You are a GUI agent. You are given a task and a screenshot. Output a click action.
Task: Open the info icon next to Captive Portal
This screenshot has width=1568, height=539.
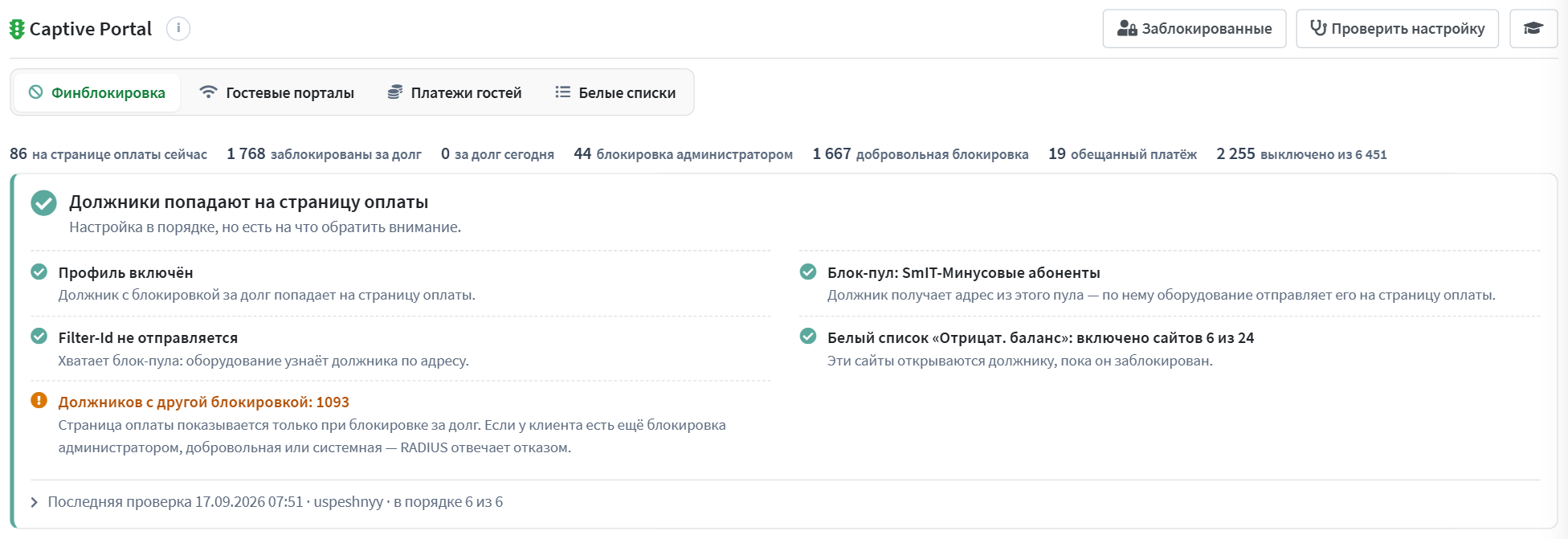(178, 29)
